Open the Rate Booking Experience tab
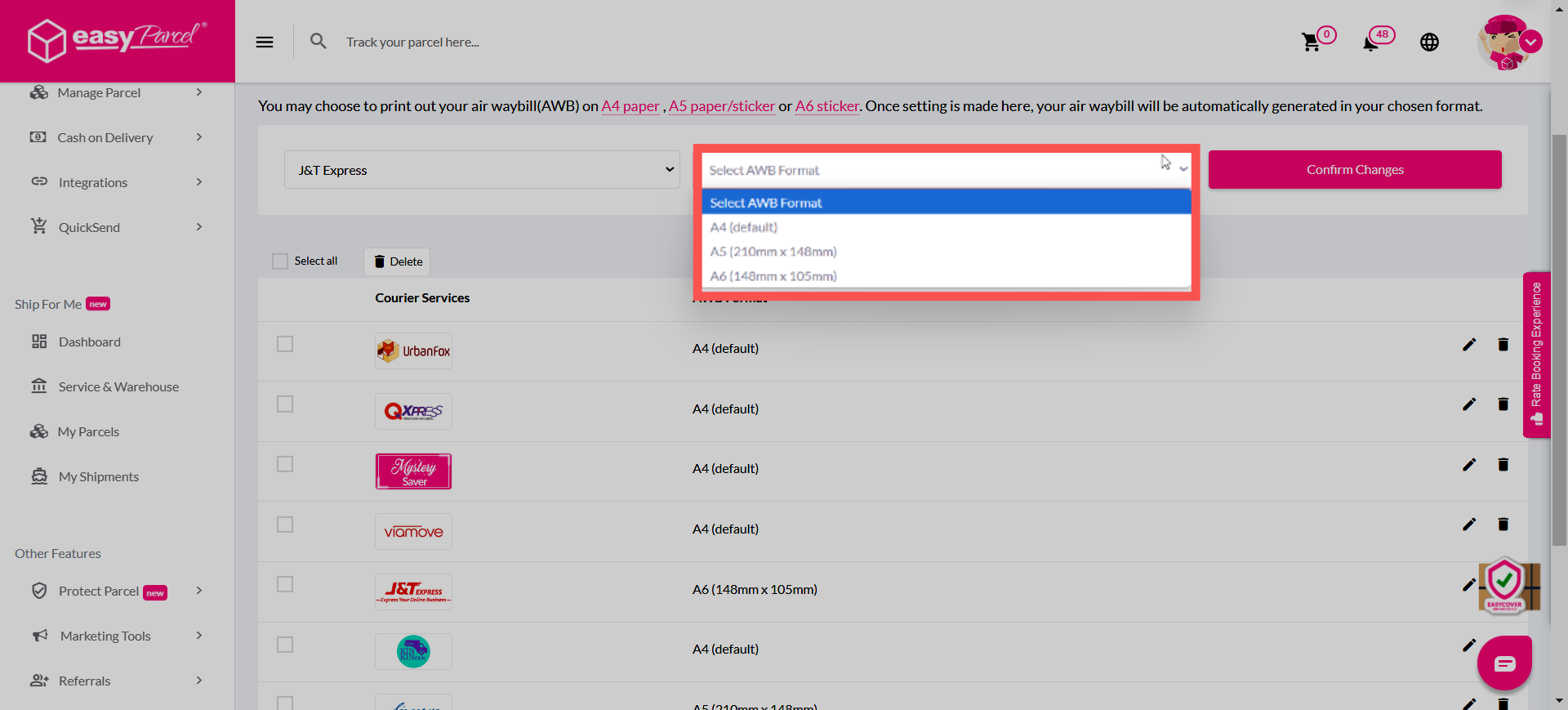The image size is (1568, 710). (x=1536, y=355)
